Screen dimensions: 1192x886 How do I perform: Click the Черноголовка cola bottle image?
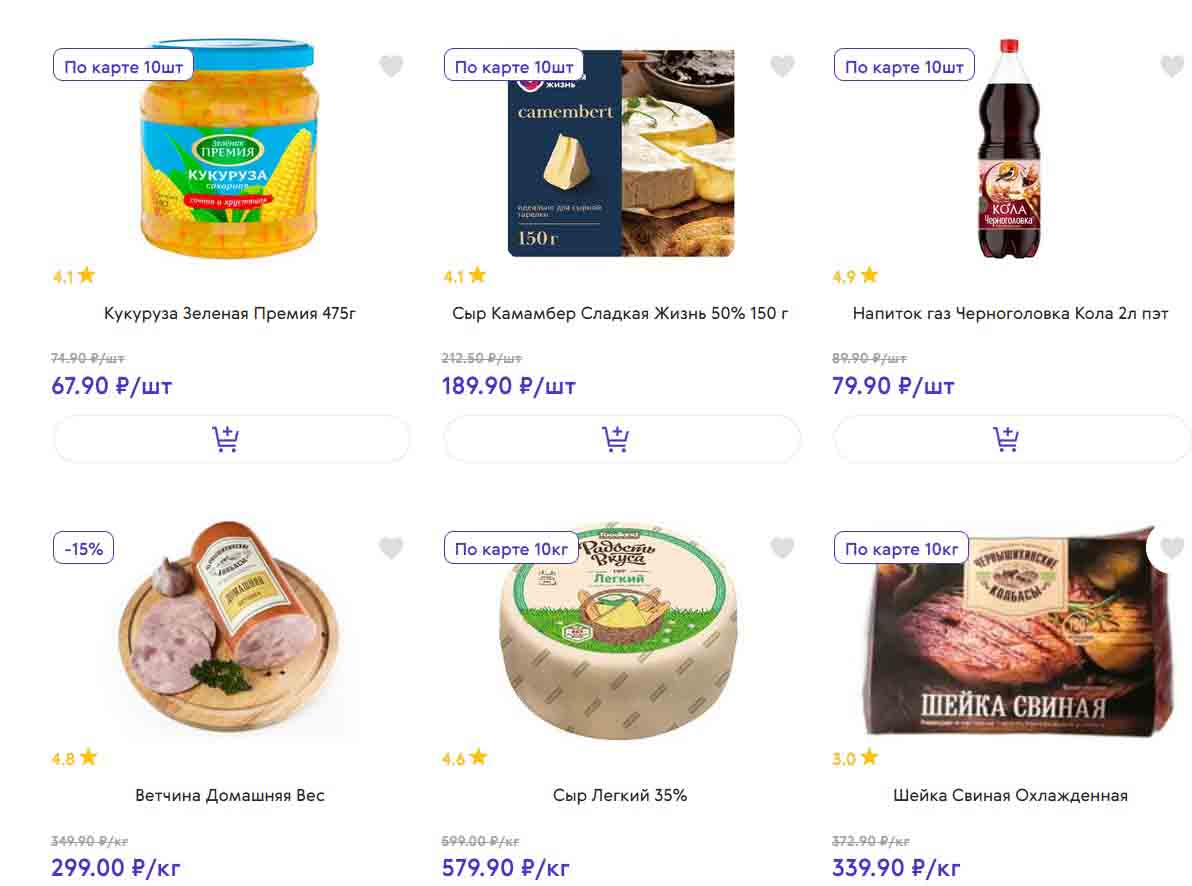coord(1008,150)
